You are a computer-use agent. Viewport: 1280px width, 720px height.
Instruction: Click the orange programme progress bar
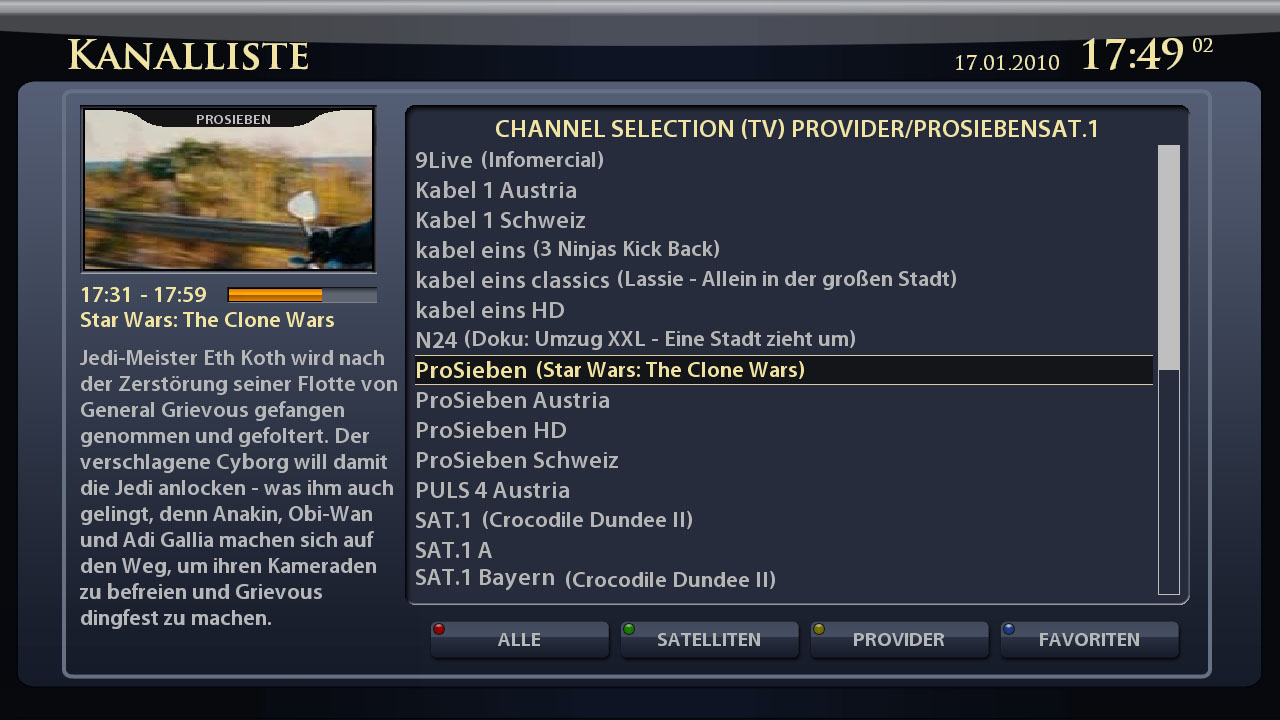pos(302,295)
